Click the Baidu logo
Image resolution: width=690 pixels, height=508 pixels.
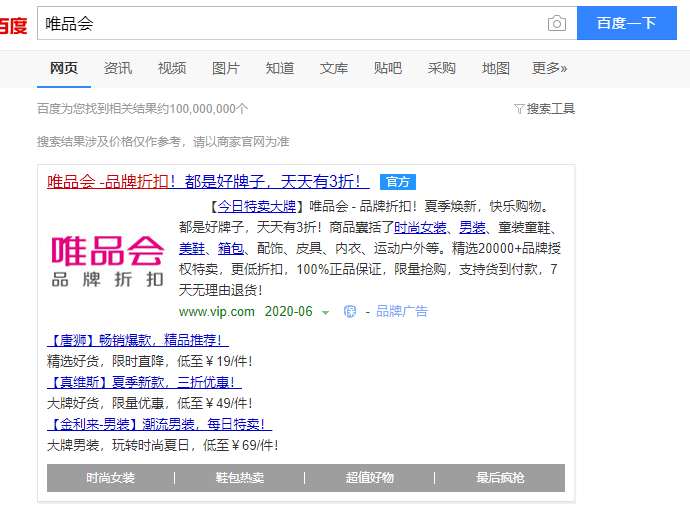point(13,25)
